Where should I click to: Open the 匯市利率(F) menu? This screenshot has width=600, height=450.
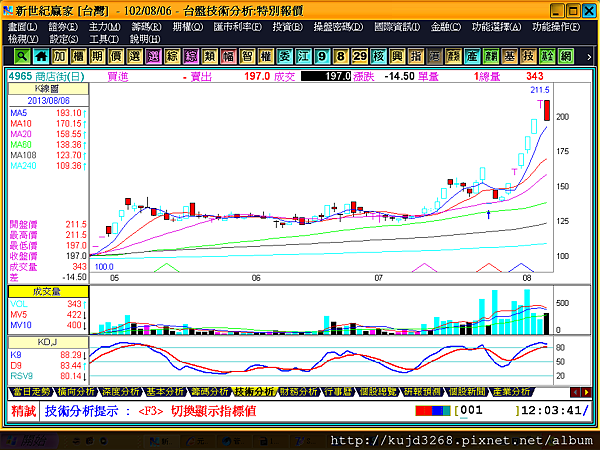(x=238, y=27)
